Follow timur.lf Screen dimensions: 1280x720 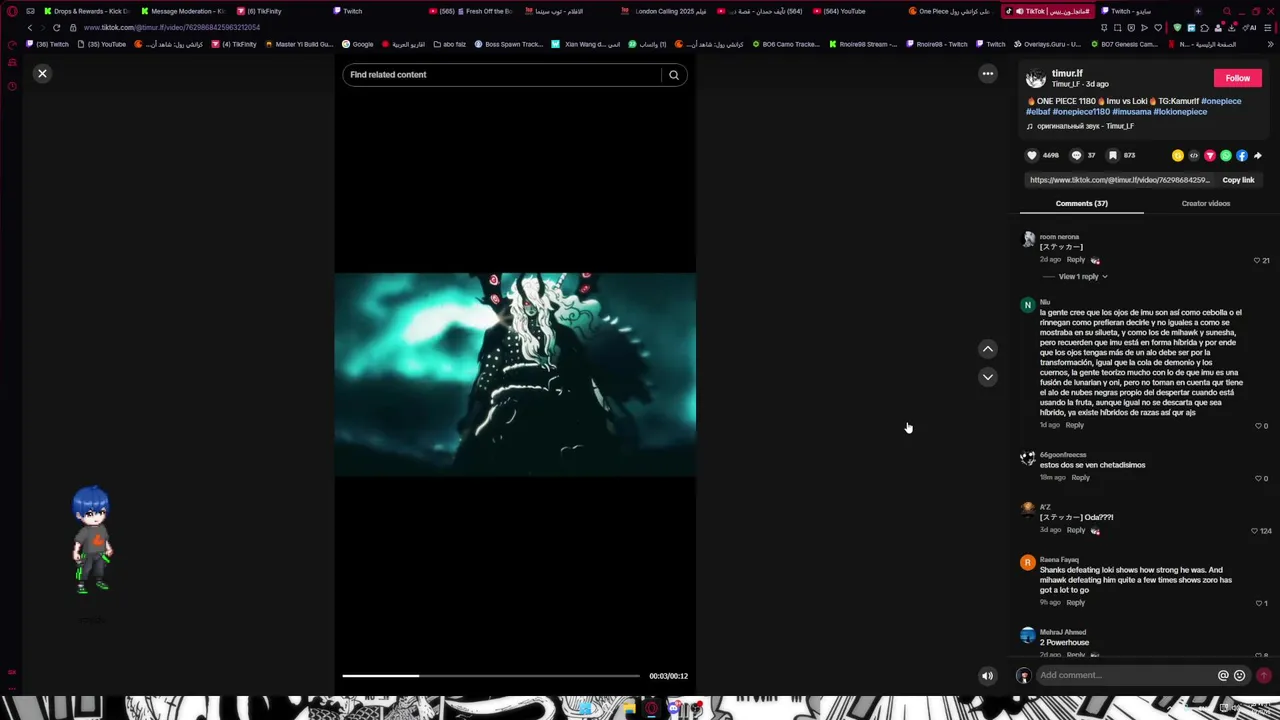[1238, 78]
